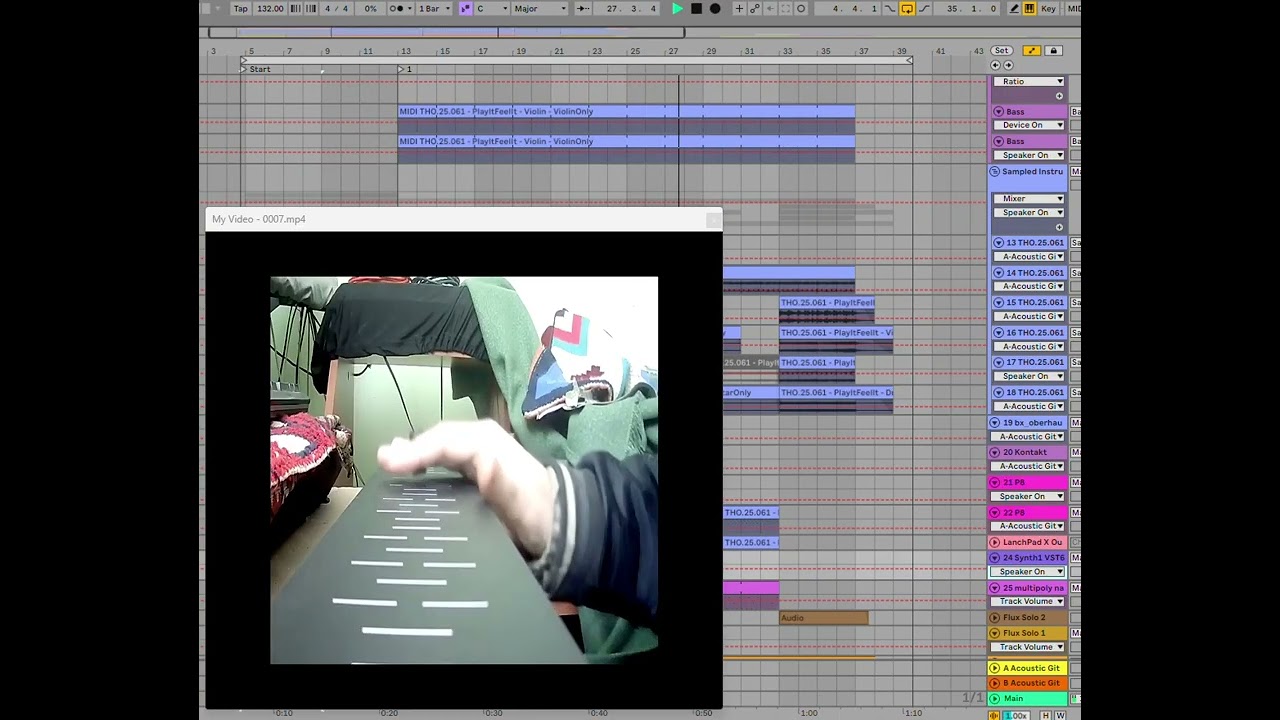The image size is (1280, 720).
Task: Click the 0% groove amount field
Action: 370,8
